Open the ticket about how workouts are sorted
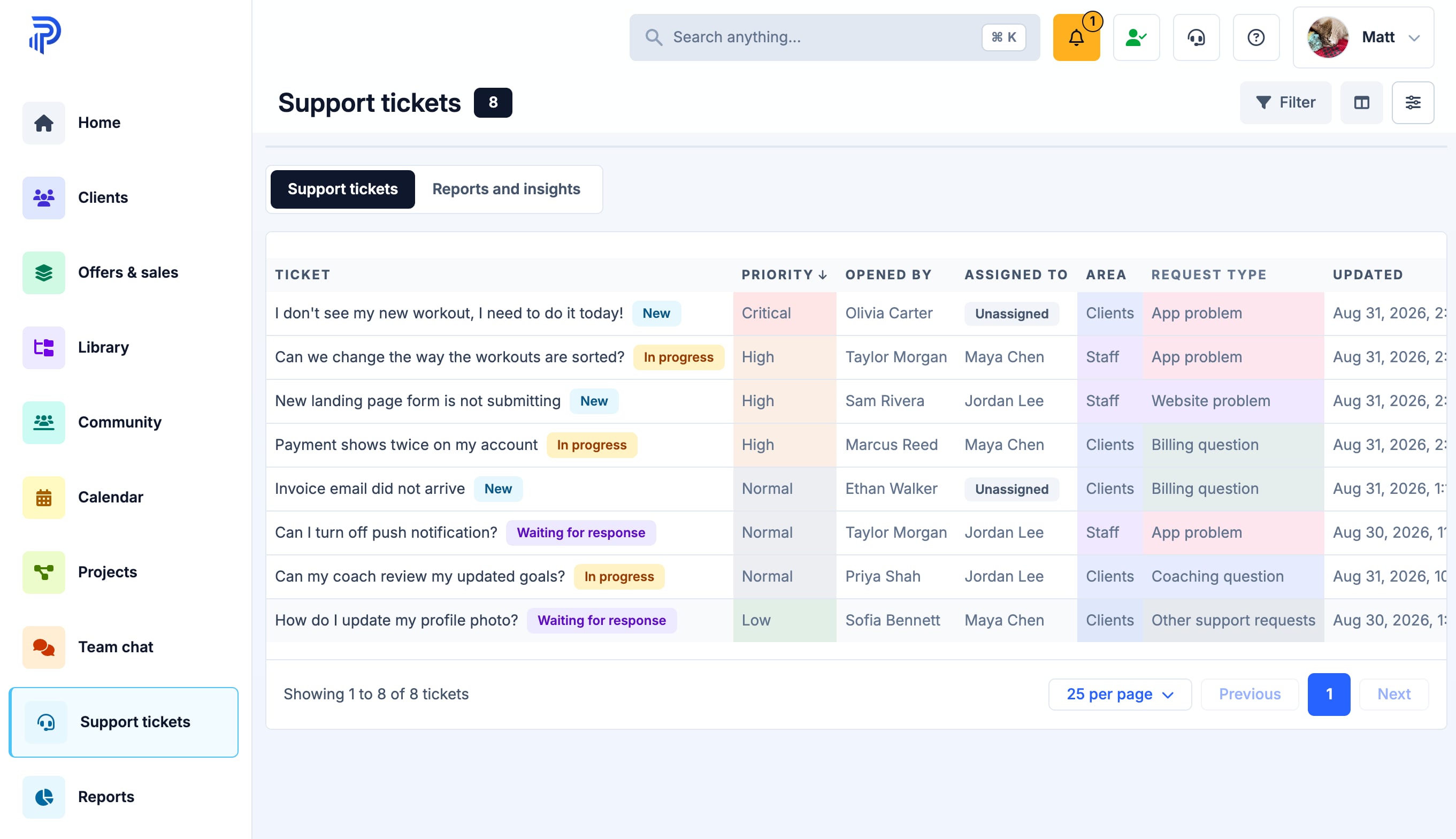Image resolution: width=1456 pixels, height=839 pixels. click(449, 357)
